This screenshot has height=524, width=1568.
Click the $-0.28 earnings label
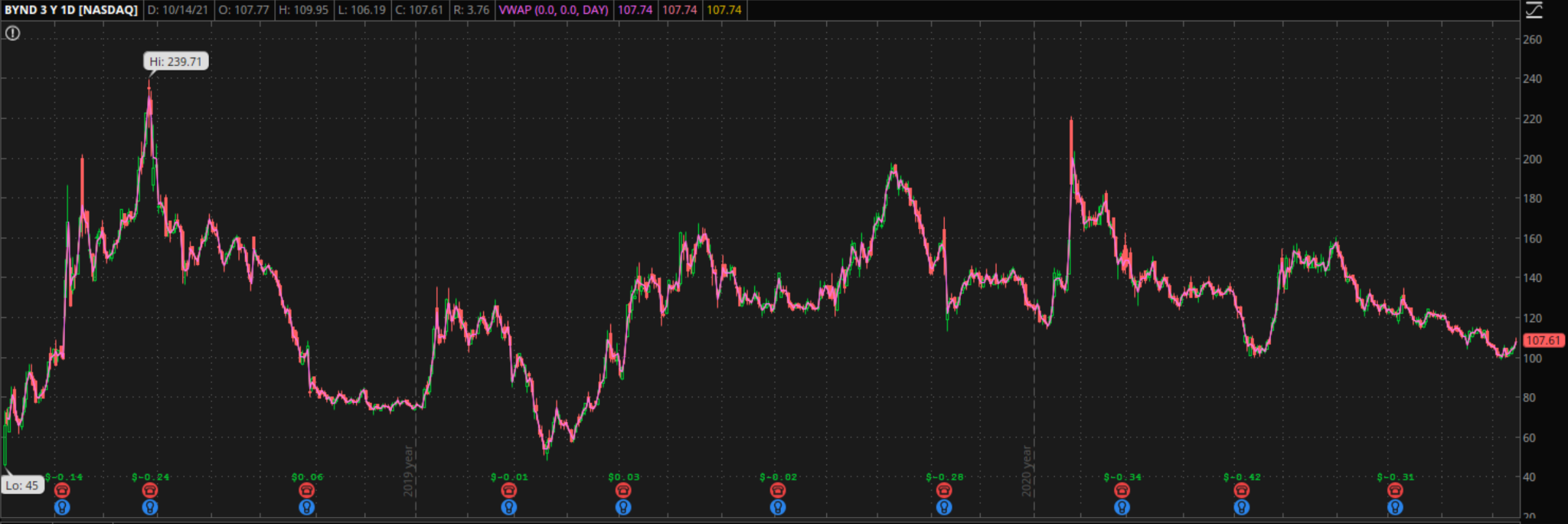point(945,477)
